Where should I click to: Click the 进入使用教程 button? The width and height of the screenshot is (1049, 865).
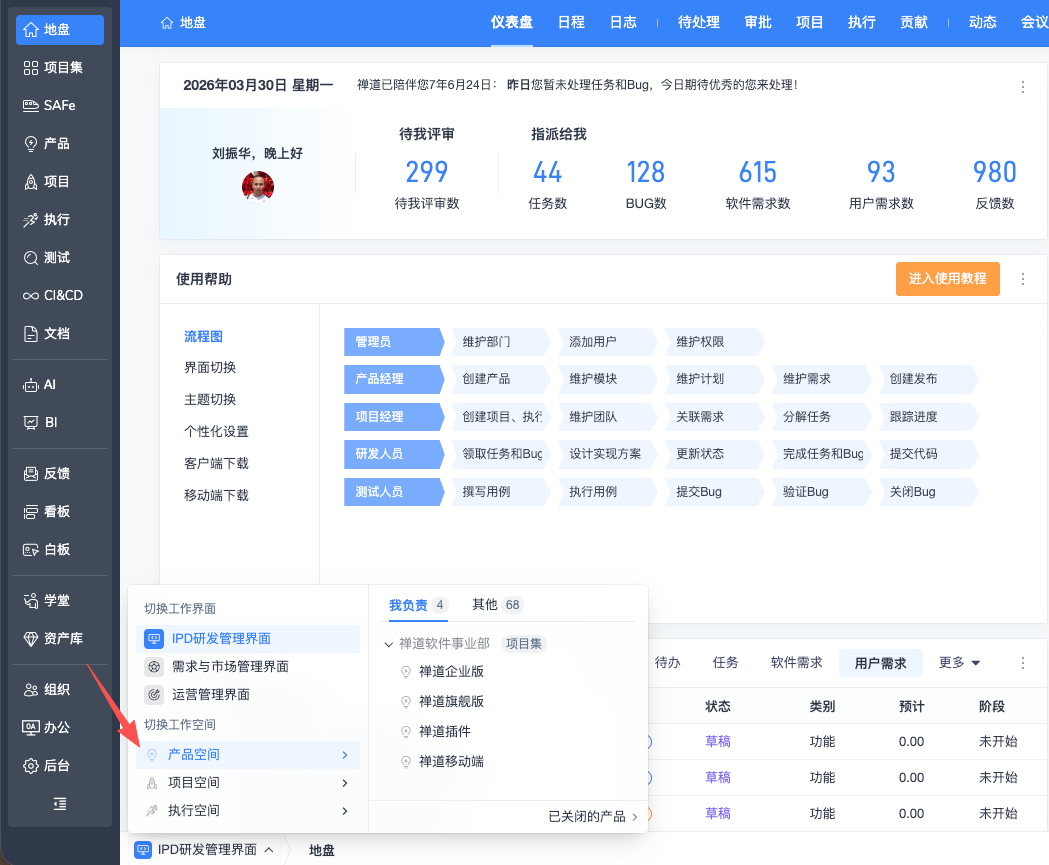tap(947, 279)
